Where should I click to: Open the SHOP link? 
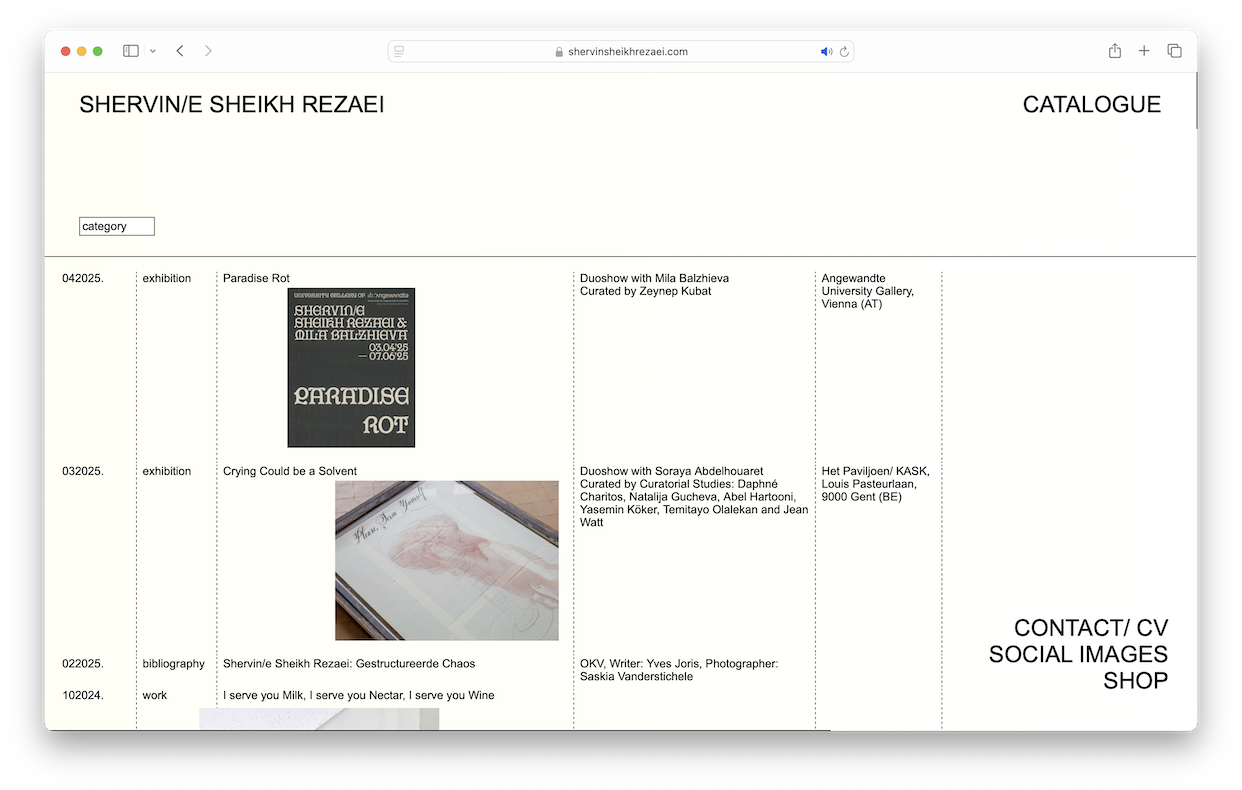point(1135,681)
